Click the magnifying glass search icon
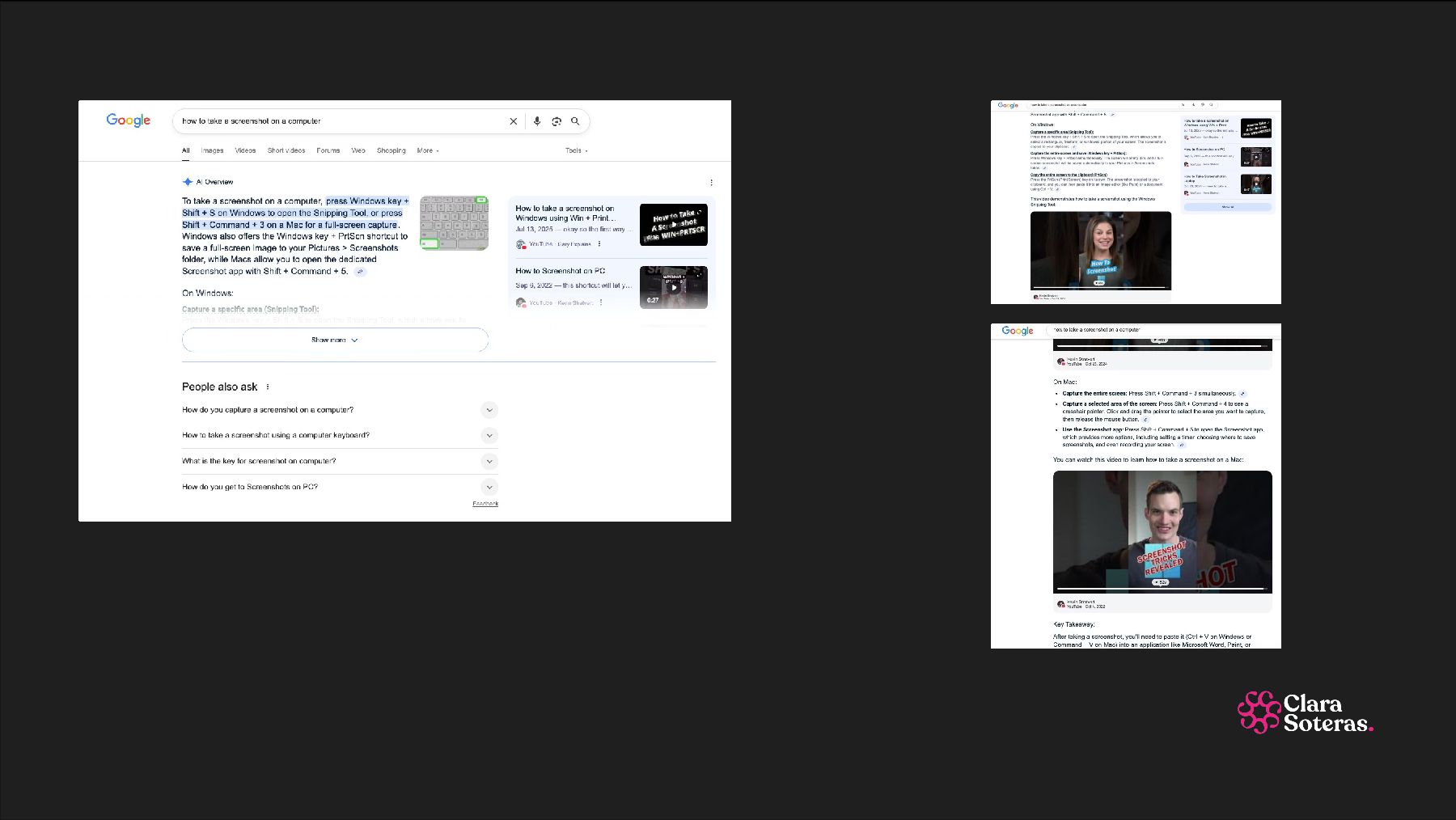1456x820 pixels. coord(575,121)
